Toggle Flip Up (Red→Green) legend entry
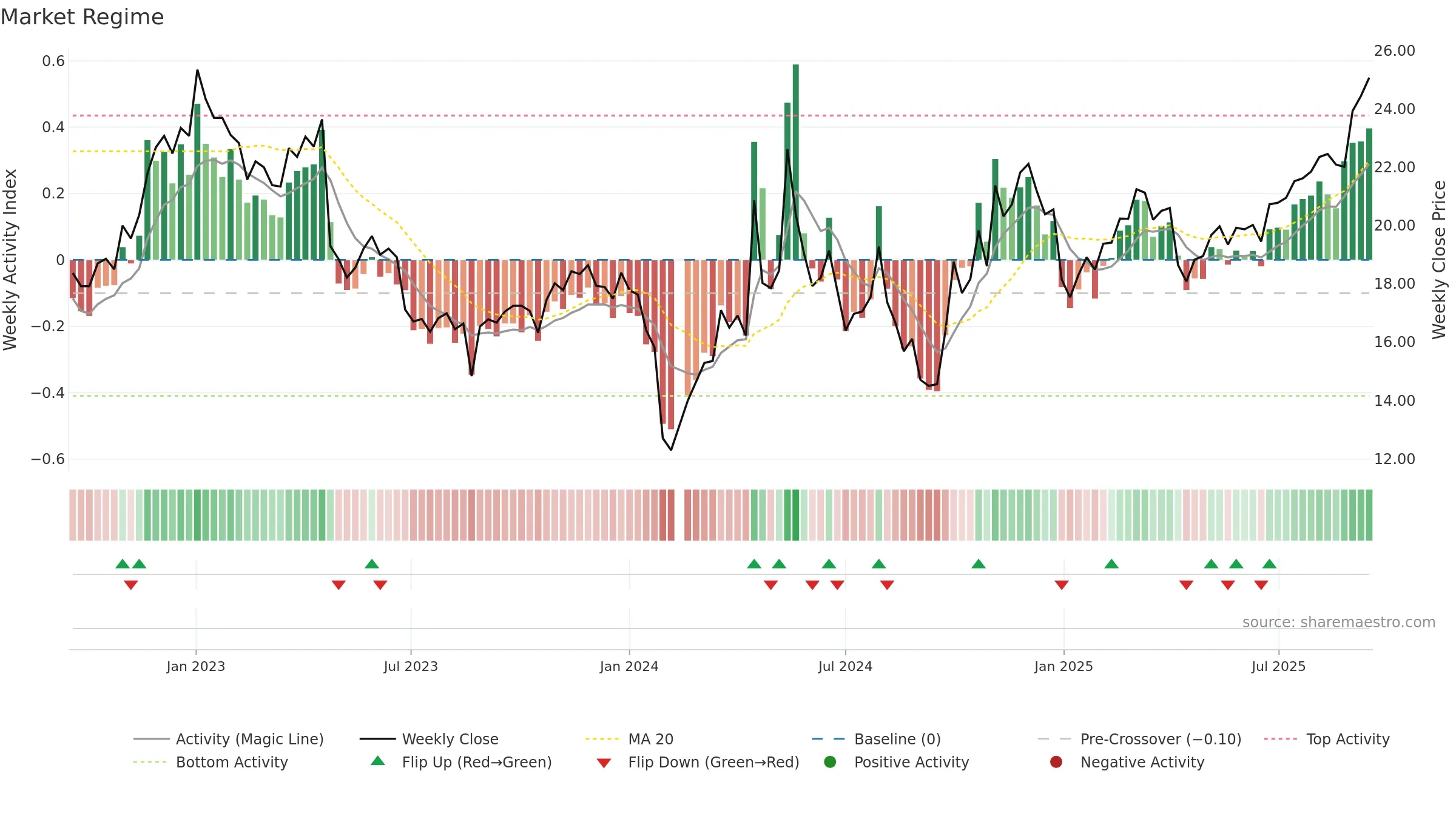Viewport: 1456px width, 819px height. (x=461, y=762)
